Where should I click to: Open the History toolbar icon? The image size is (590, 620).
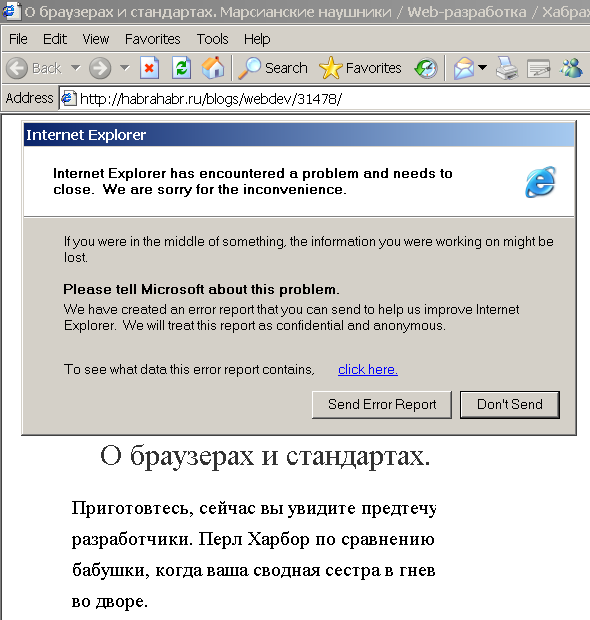tap(426, 68)
